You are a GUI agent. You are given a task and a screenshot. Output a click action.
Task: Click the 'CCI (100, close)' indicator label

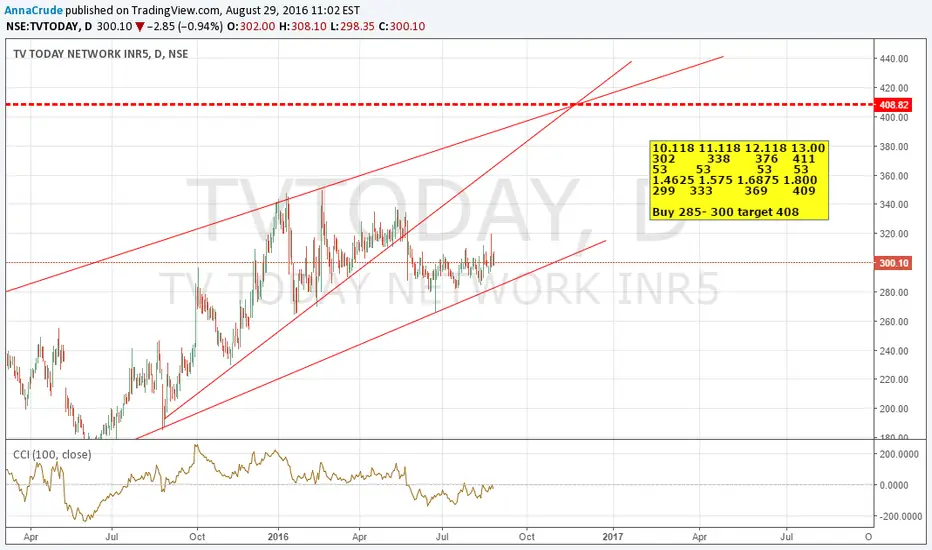tap(52, 454)
